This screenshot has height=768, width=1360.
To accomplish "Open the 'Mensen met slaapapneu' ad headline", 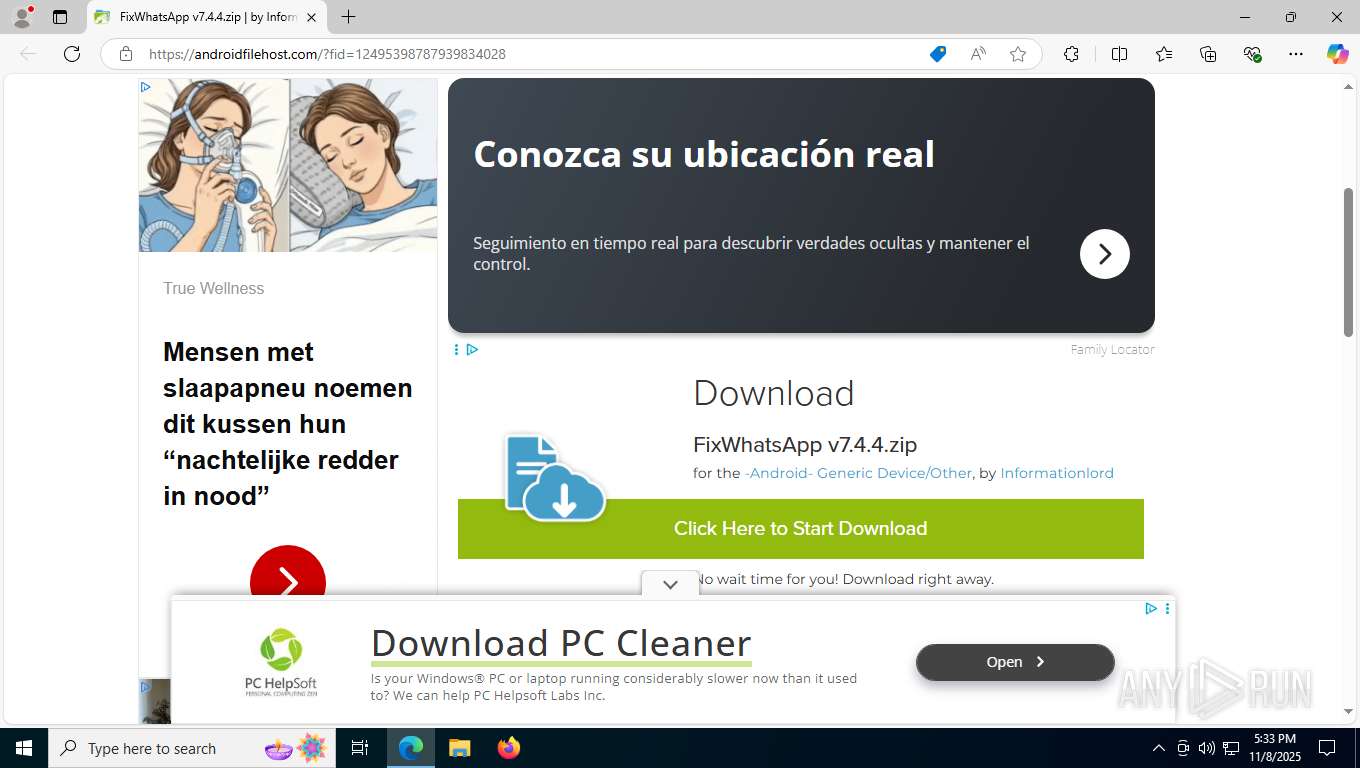I will pos(288,424).
